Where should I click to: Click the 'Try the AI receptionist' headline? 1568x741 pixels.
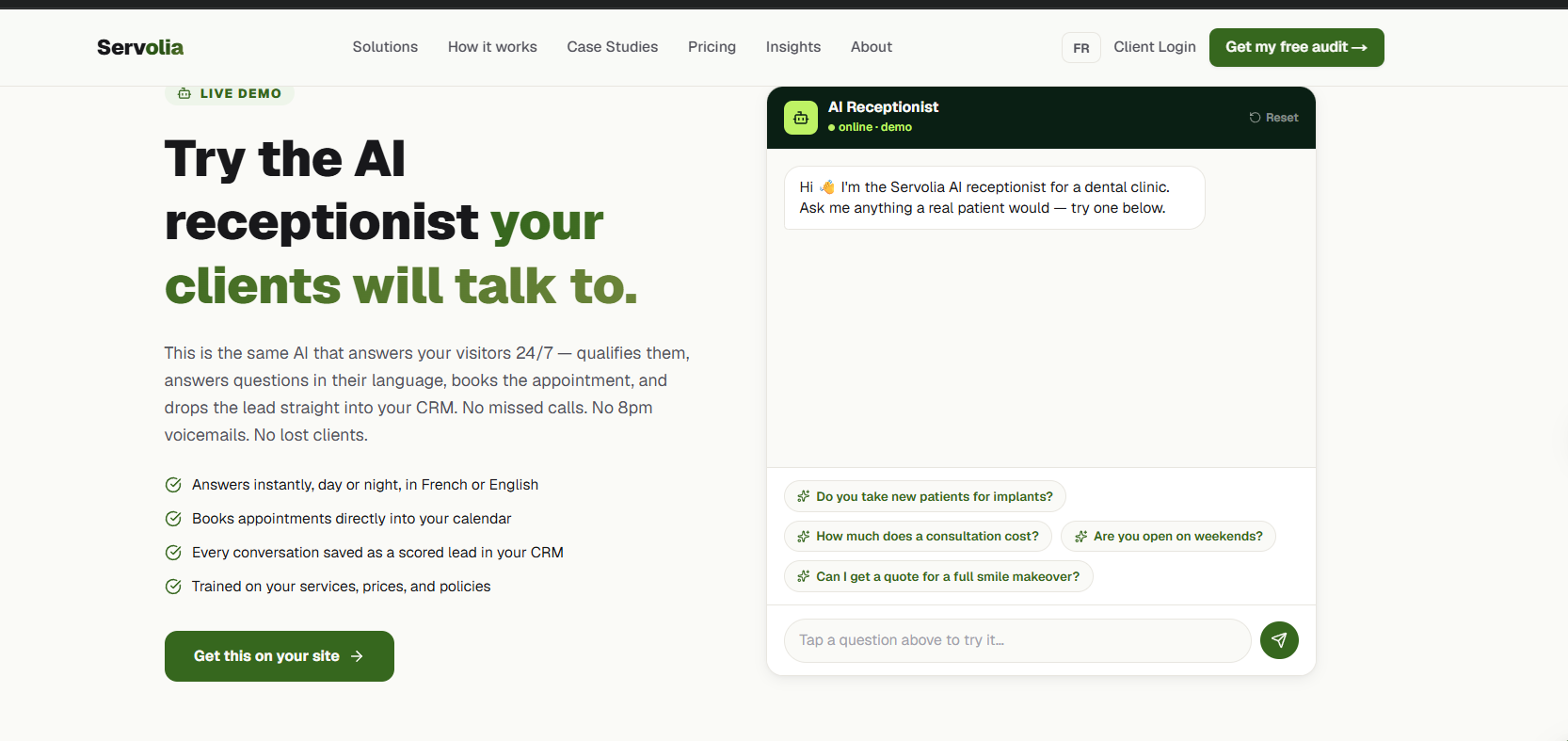[x=402, y=222]
